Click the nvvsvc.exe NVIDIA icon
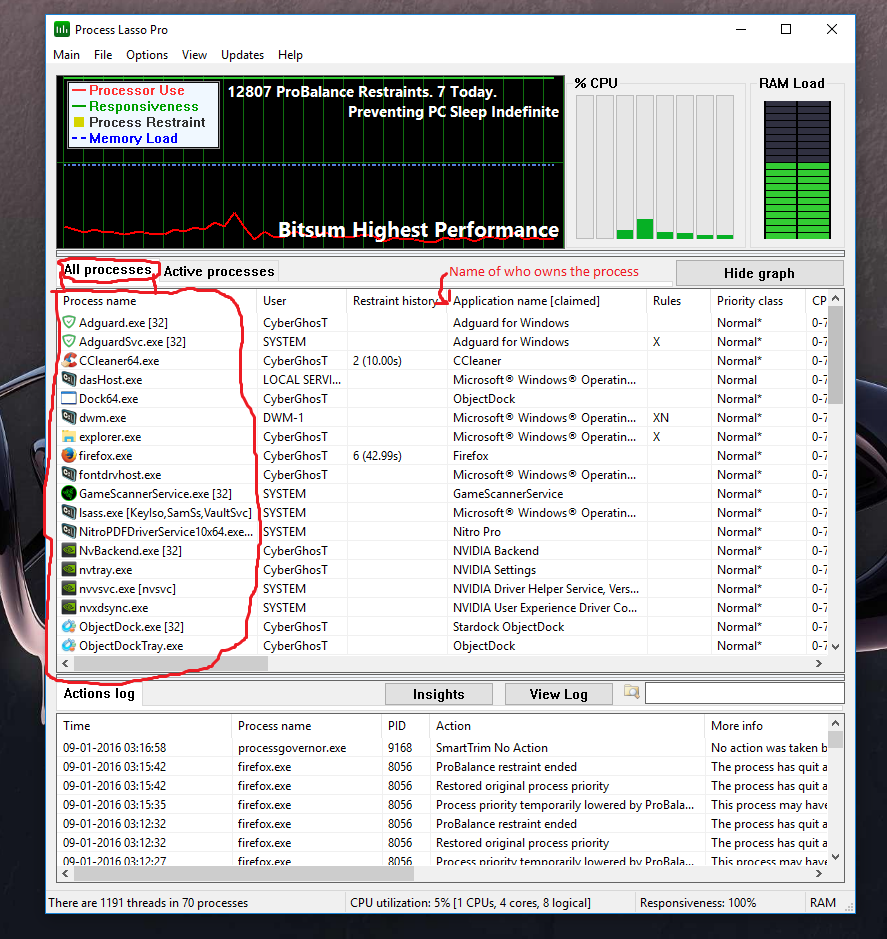 click(69, 589)
